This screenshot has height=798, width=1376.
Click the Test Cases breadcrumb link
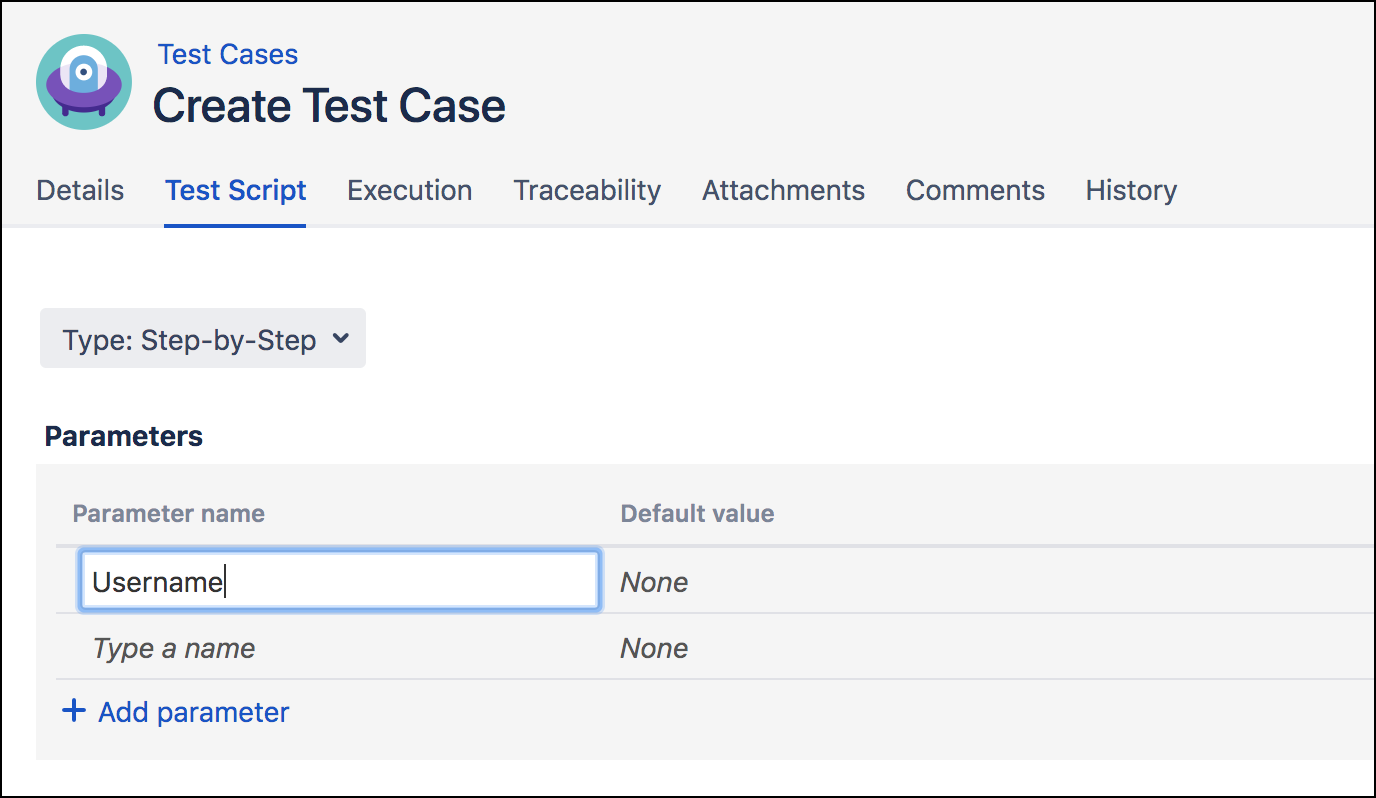coord(227,54)
